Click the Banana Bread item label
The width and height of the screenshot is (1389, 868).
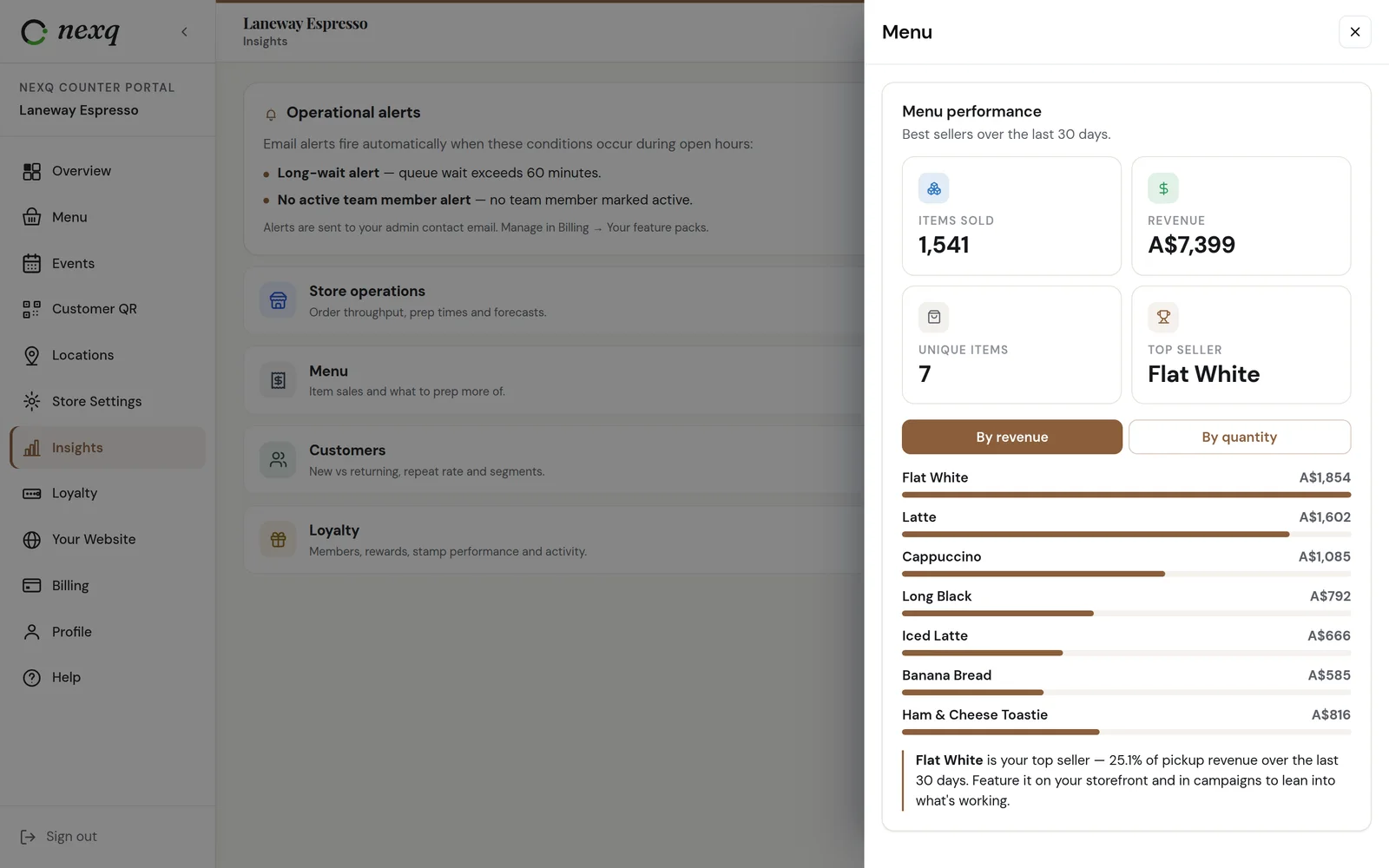[x=946, y=675]
